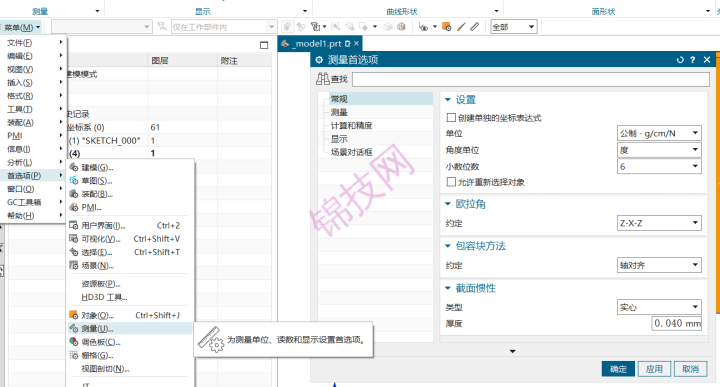Collapse the 设置 section
Viewport: 720px width, 387px height.
tap(448, 100)
